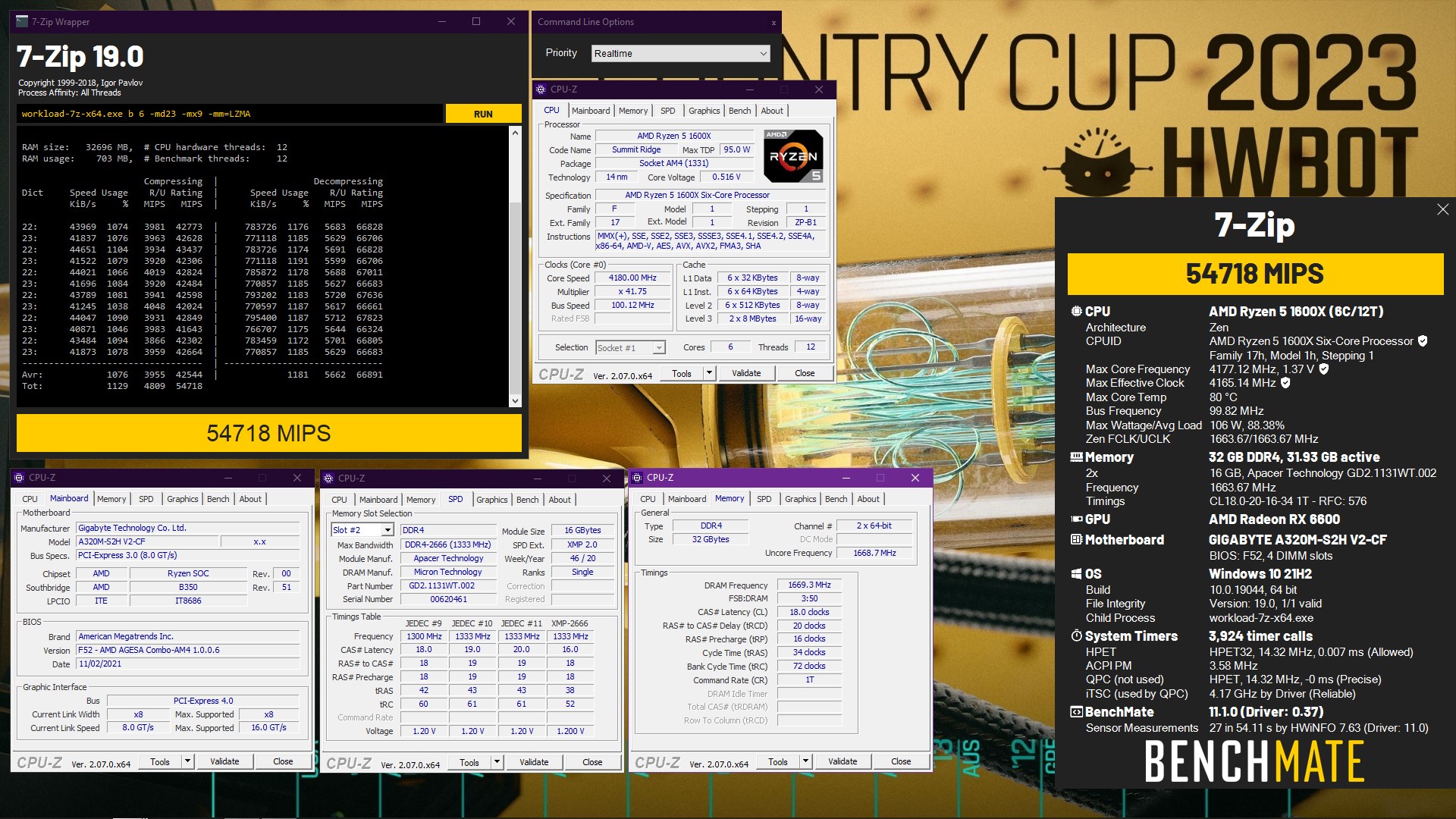Click the RUN button in 7-Zip Wrapper
Screen dimensions: 1456x819
483,114
